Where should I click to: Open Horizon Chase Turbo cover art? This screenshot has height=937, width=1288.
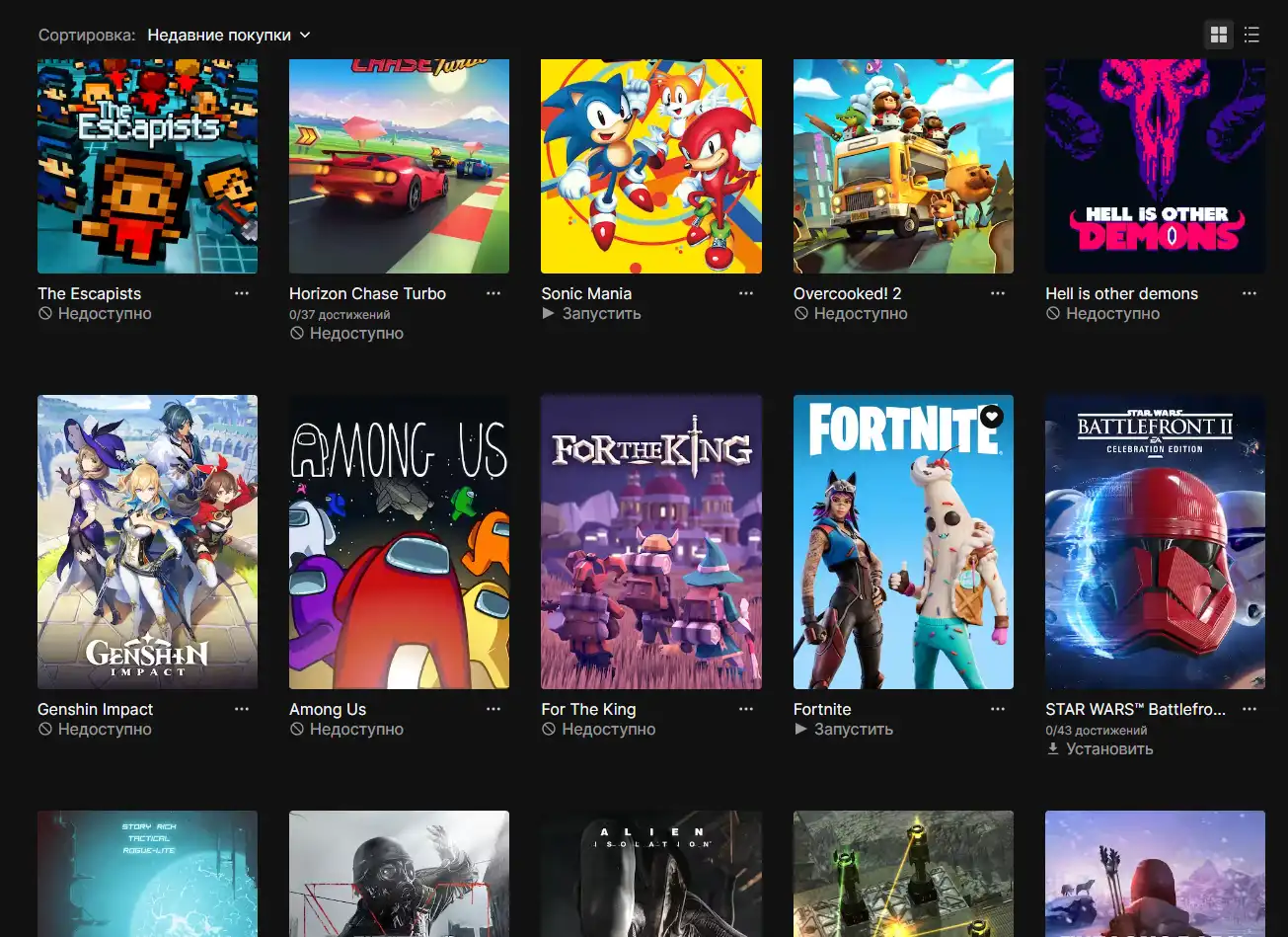(x=399, y=166)
